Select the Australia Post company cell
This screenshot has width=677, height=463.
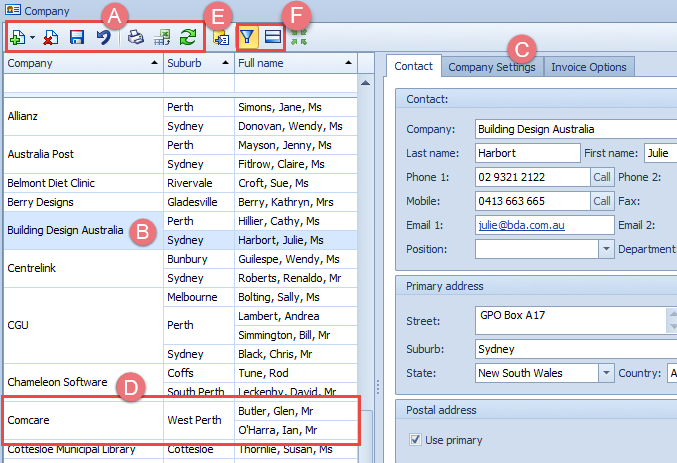(x=83, y=155)
